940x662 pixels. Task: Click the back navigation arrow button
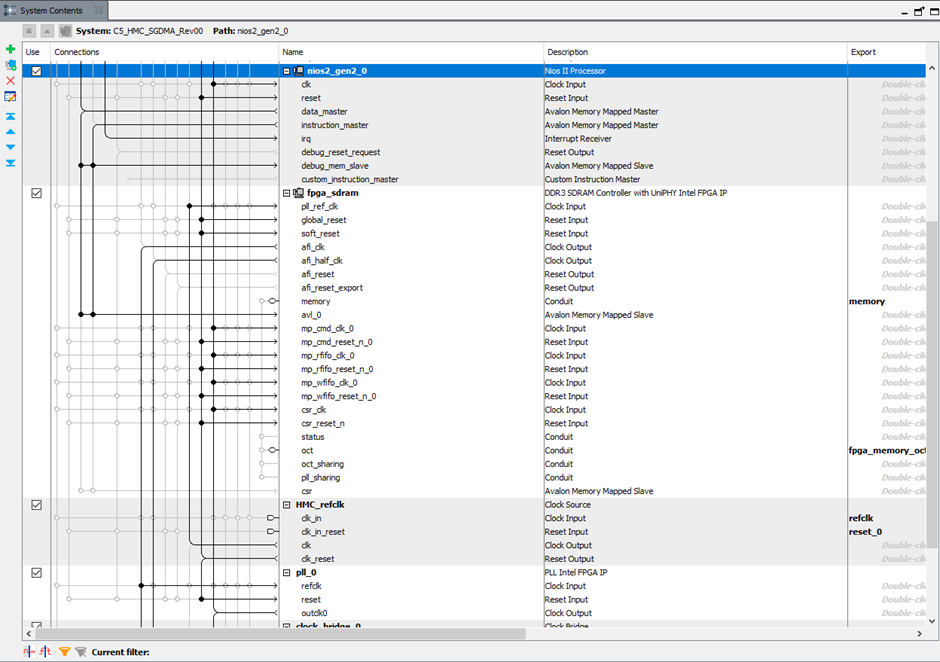pos(29,31)
